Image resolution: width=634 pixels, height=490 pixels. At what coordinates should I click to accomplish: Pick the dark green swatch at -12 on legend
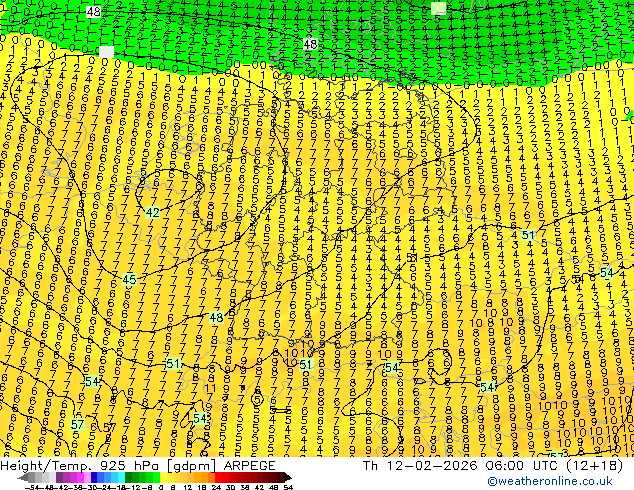pos(129,477)
